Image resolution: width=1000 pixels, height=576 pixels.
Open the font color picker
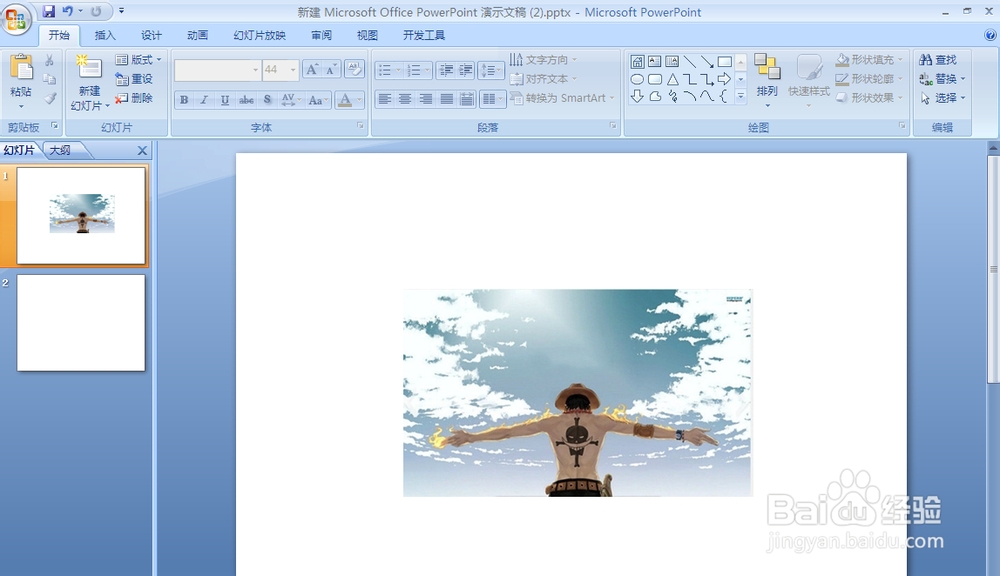[349, 100]
